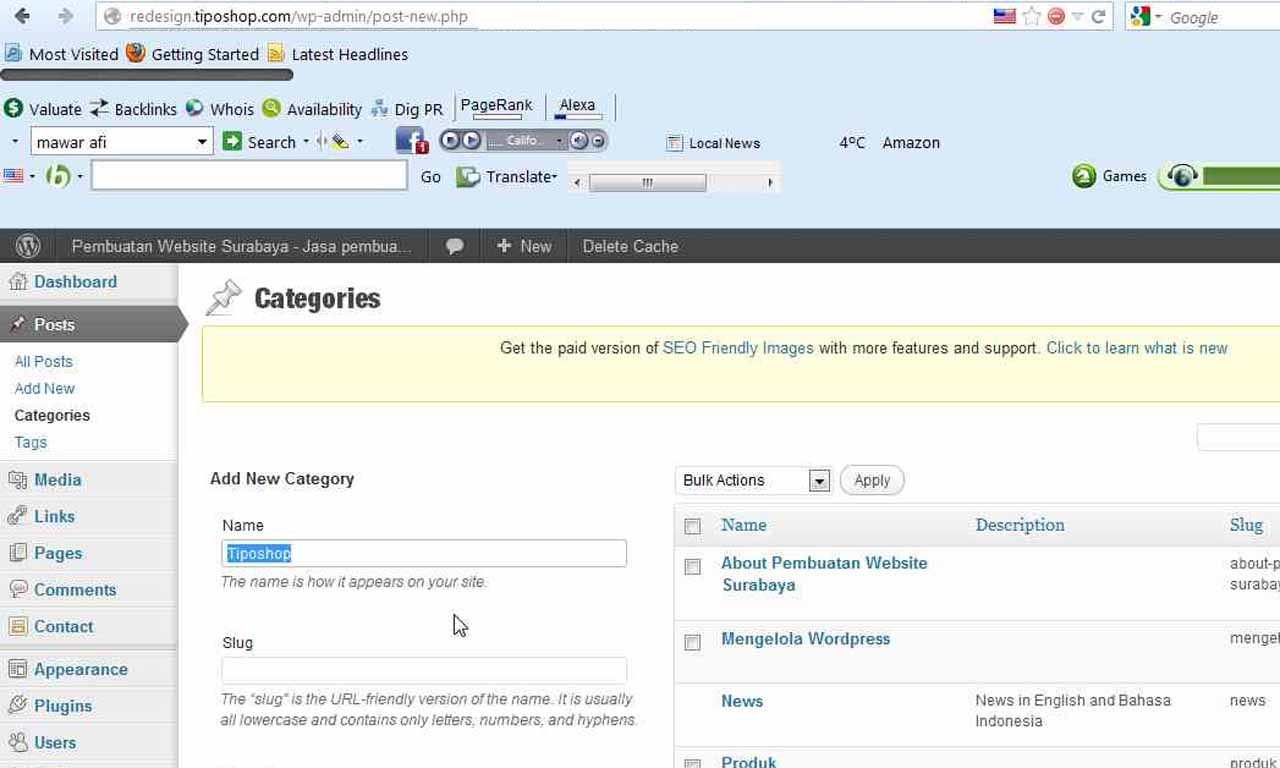This screenshot has height=768, width=1280.
Task: Open the Media menu in sidebar
Action: [57, 480]
